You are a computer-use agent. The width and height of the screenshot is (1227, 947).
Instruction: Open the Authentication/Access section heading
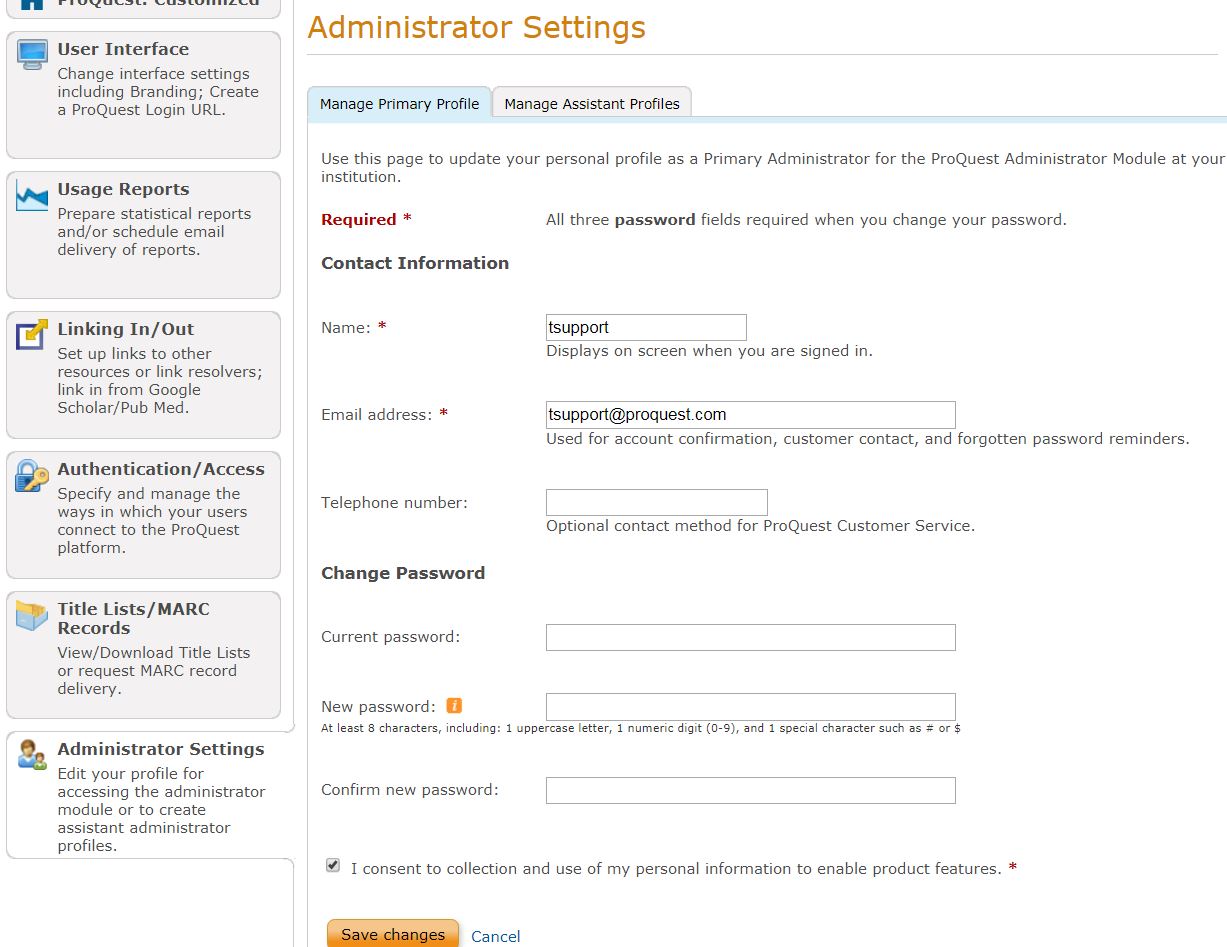pos(161,469)
